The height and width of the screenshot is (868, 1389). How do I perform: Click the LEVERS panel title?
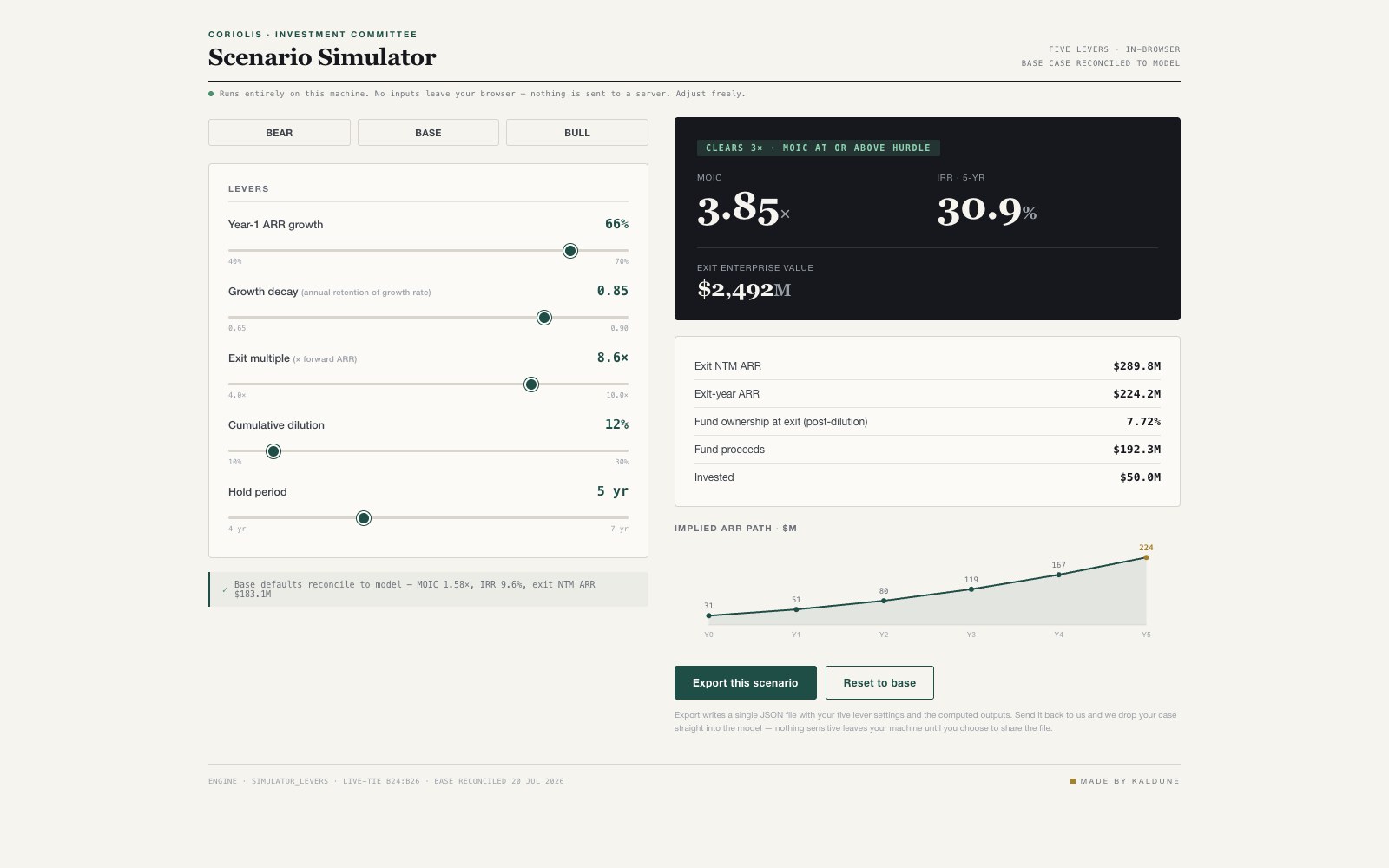coord(248,188)
